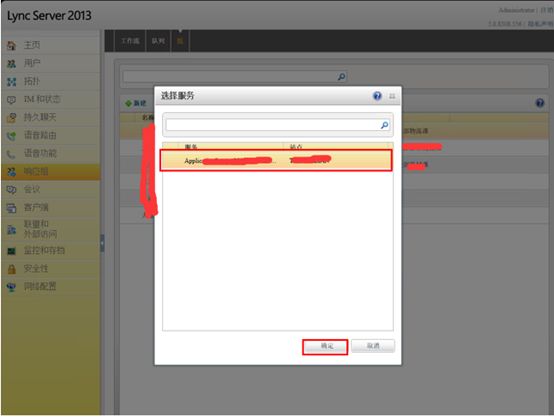Close the 选择服务 dialog
This screenshot has height=417, width=554.
tap(392, 96)
